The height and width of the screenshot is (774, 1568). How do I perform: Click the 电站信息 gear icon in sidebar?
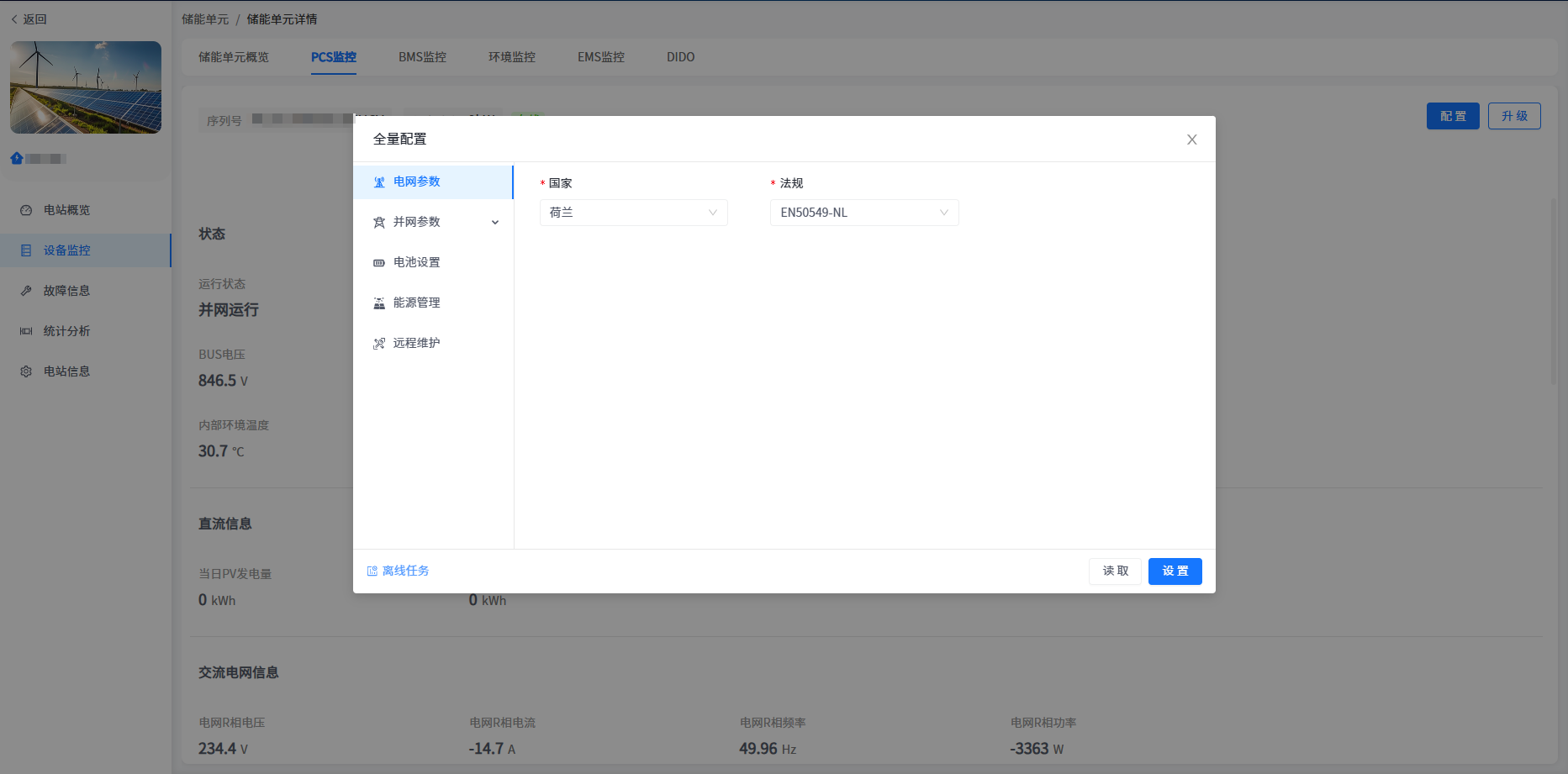point(26,371)
